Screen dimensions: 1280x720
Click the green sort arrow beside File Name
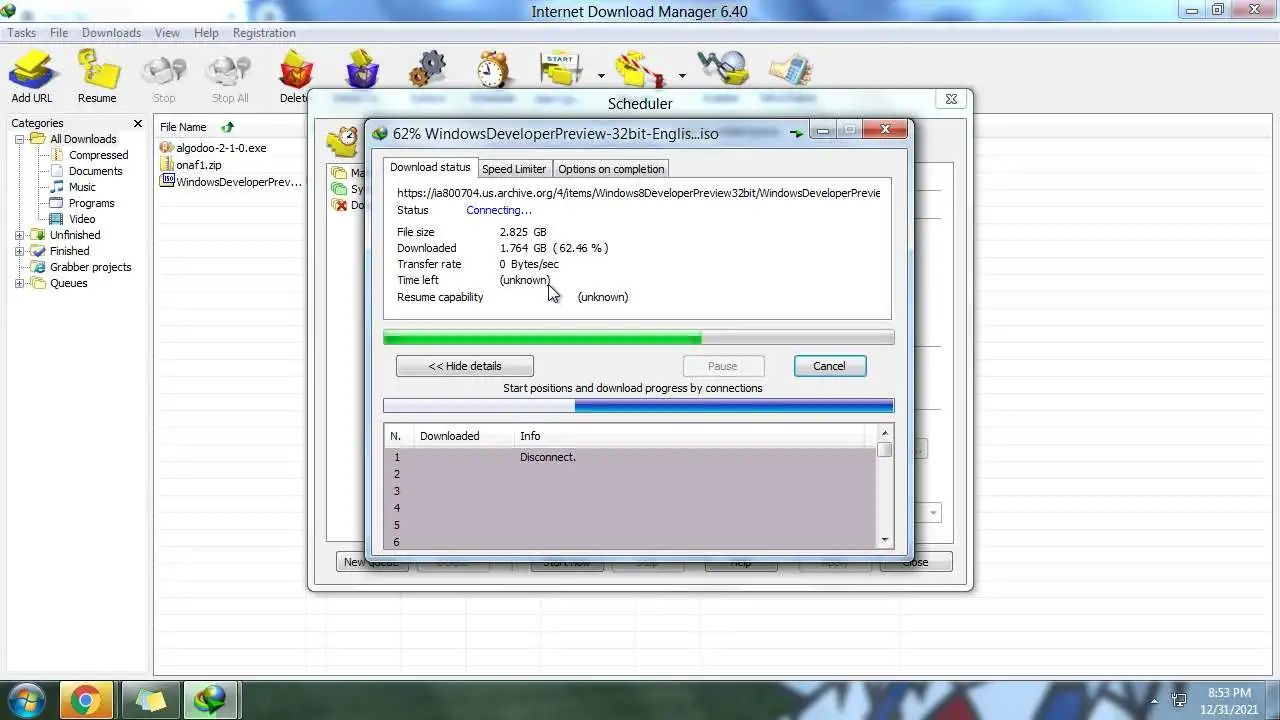click(x=227, y=127)
